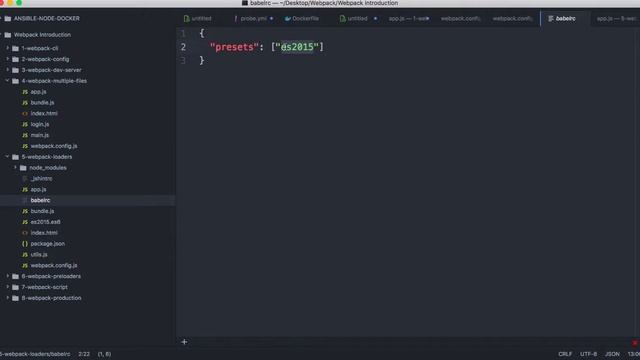Click the Dockerfile tab's whale icon
640x360 pixels.
point(288,19)
